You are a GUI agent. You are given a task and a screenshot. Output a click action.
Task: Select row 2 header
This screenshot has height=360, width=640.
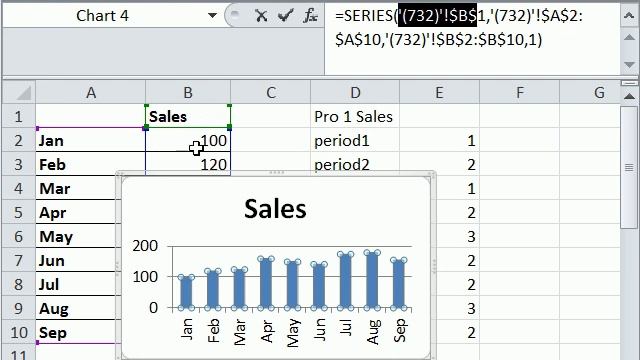click(x=19, y=140)
